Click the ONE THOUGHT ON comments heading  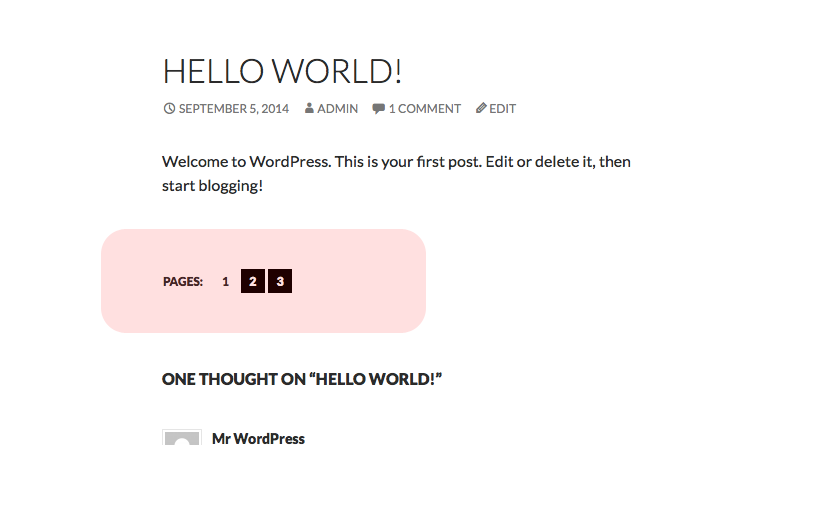pyautogui.click(x=302, y=379)
